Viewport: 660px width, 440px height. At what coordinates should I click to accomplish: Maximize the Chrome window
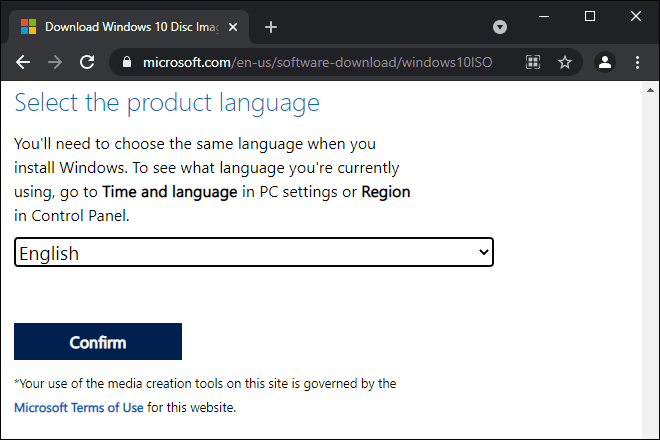pyautogui.click(x=590, y=16)
